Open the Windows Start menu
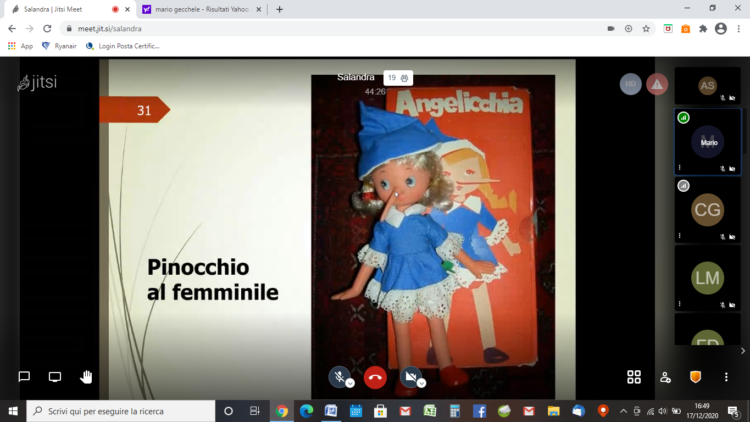The height and width of the screenshot is (422, 750). point(13,411)
